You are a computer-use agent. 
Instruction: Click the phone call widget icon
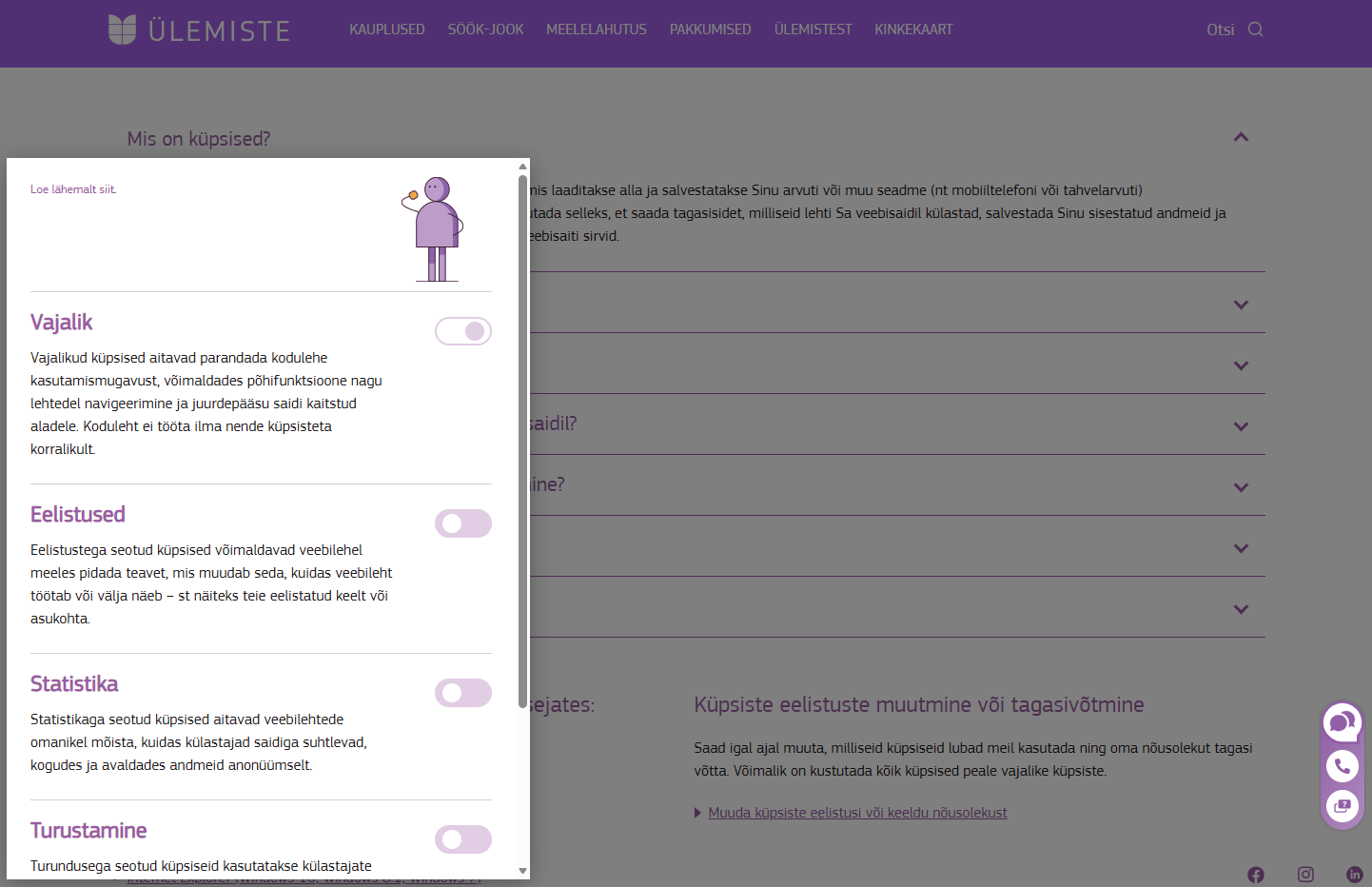click(1343, 765)
